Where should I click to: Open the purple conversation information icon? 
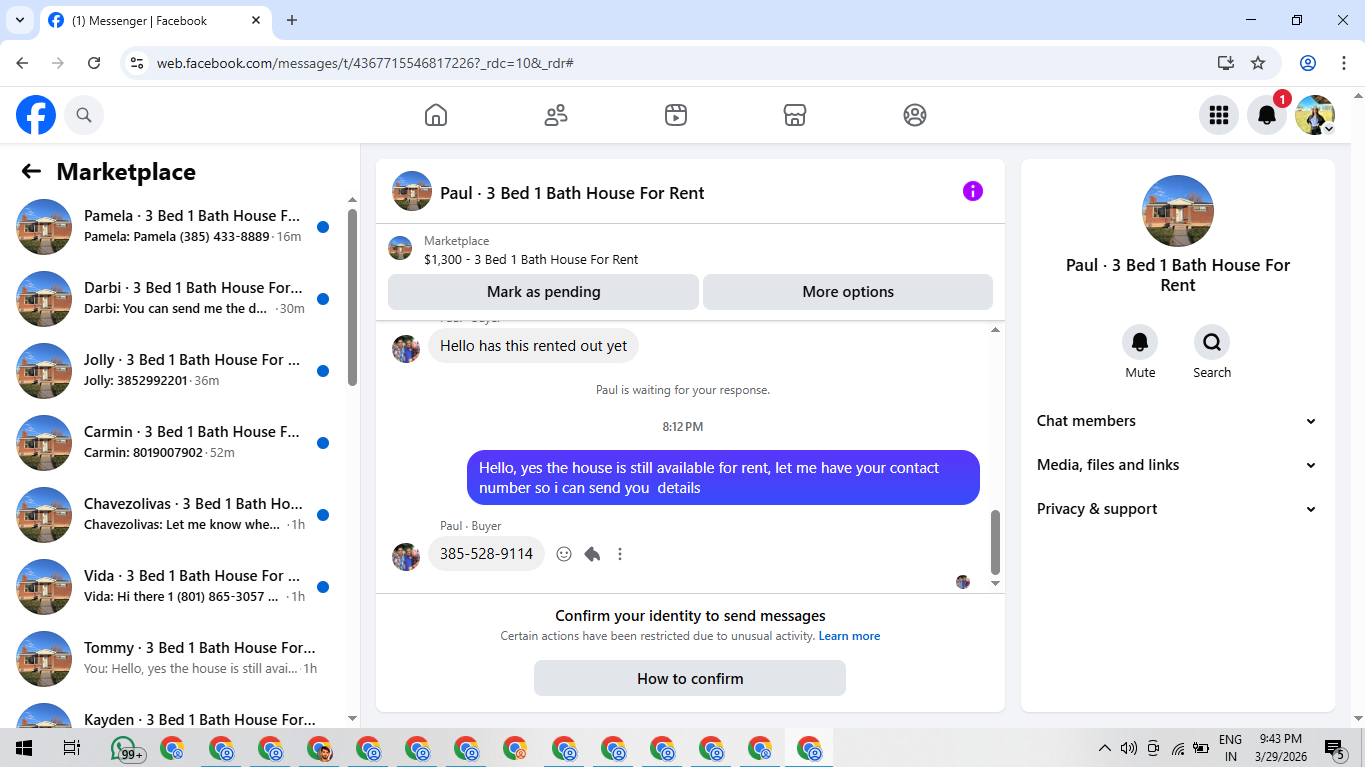973,191
